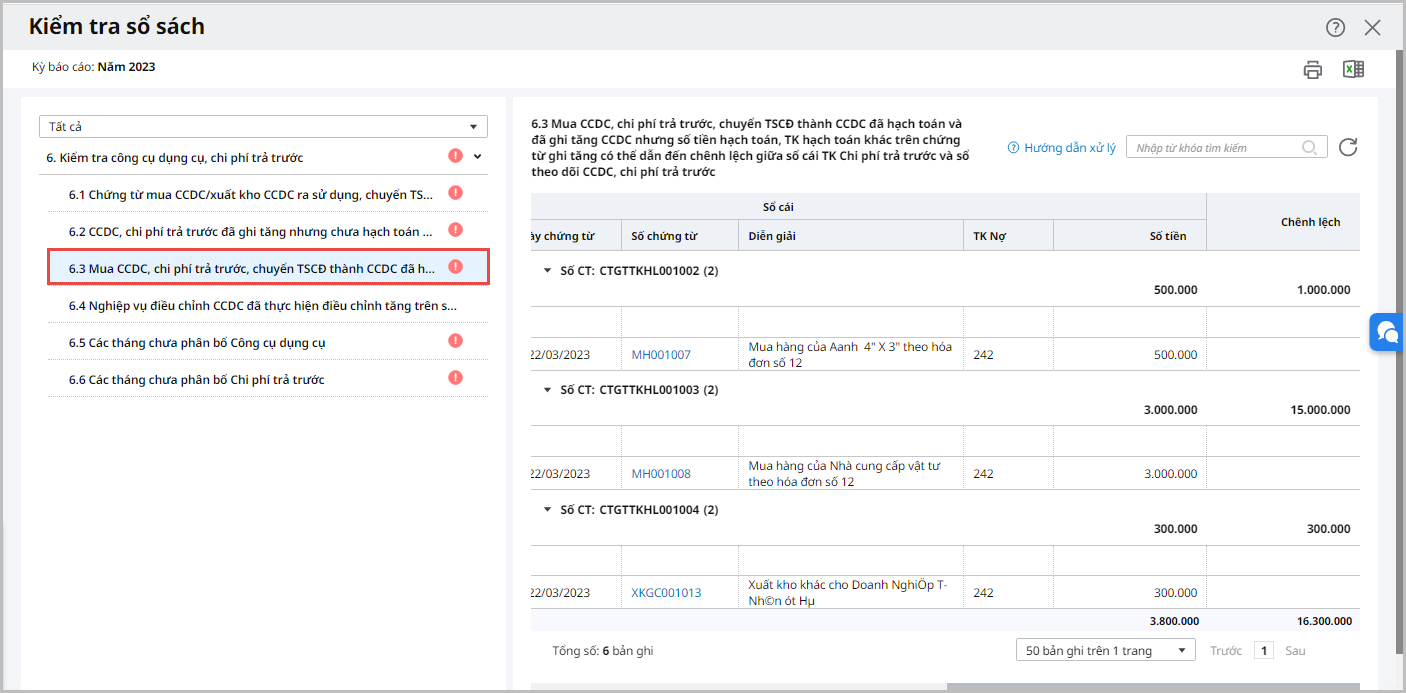
Task: Export the report to Excel
Action: (x=1353, y=69)
